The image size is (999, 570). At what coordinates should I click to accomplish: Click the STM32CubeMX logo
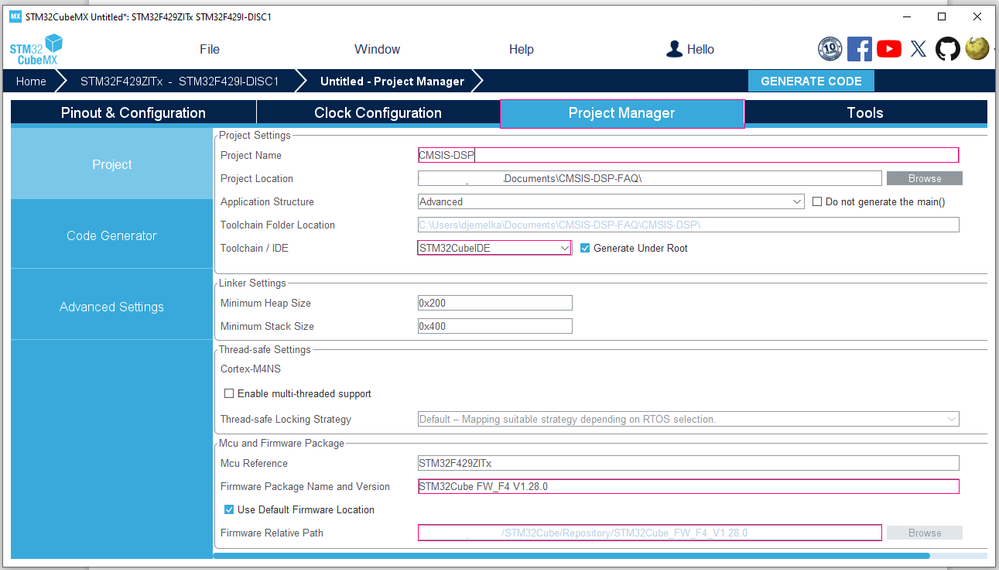[36, 50]
